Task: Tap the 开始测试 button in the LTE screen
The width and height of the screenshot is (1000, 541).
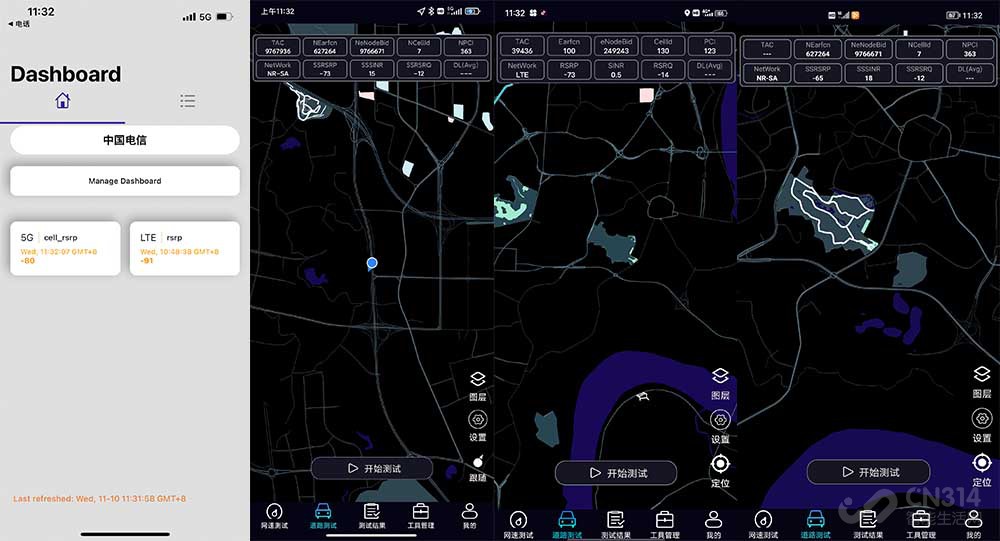Action: [616, 473]
